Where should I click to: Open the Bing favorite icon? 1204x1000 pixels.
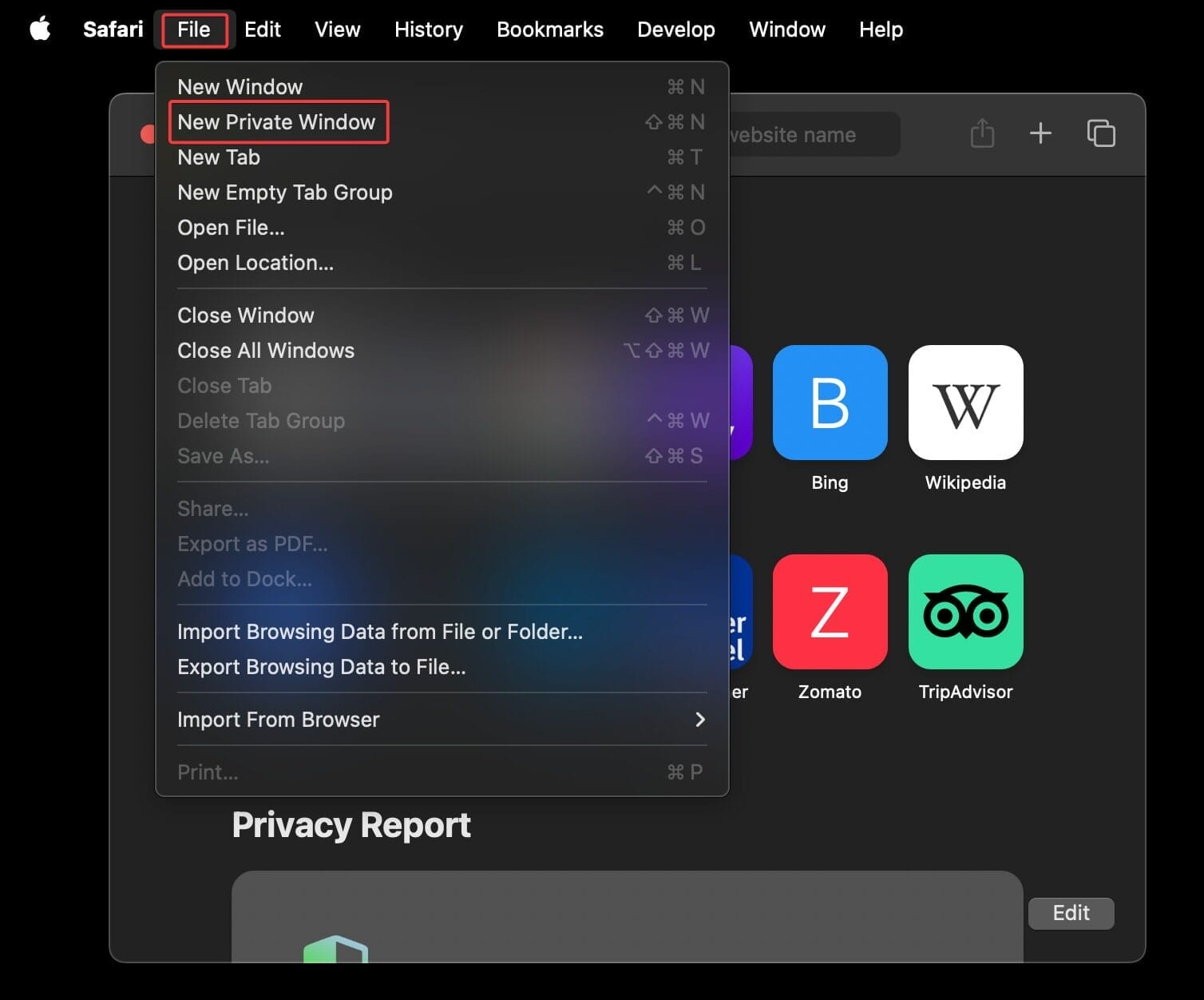[x=830, y=403]
